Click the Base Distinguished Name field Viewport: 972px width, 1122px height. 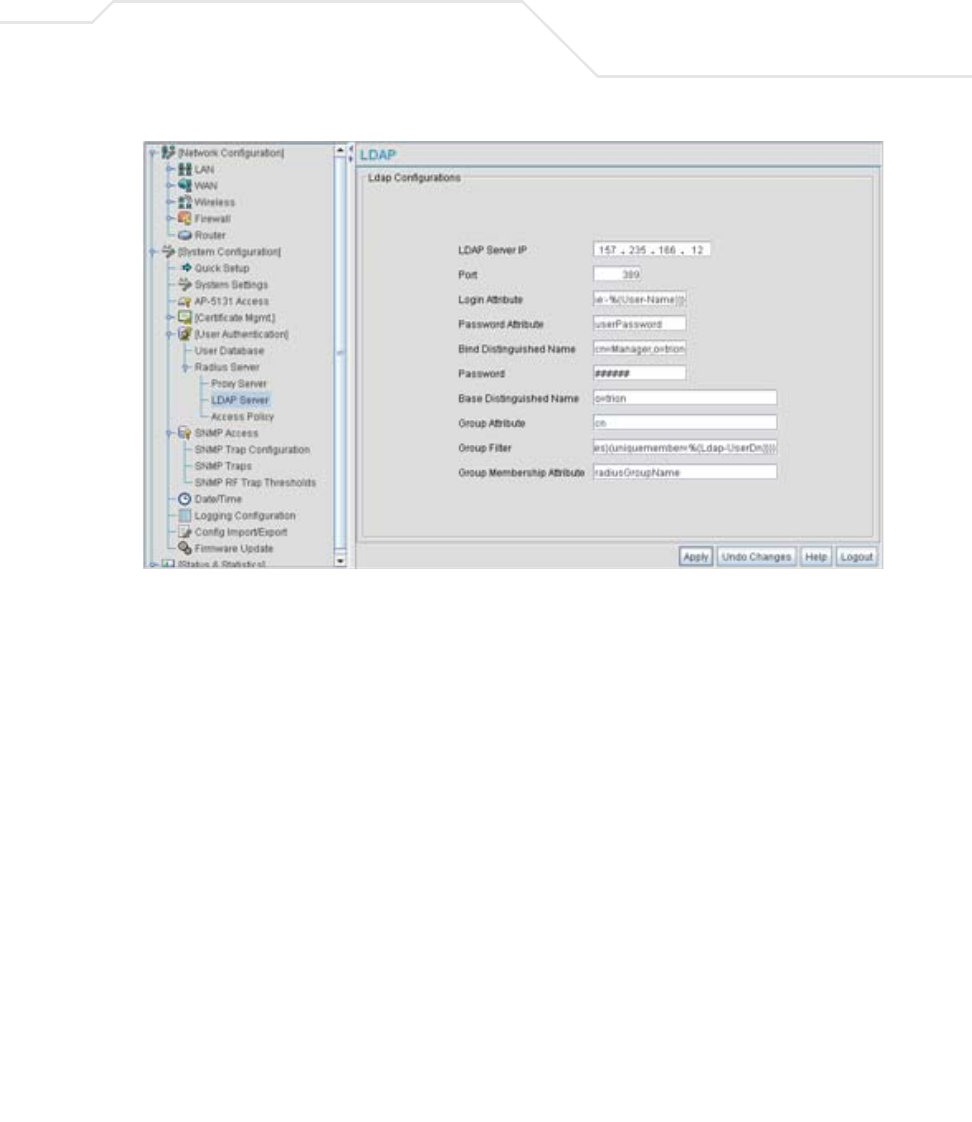(685, 398)
